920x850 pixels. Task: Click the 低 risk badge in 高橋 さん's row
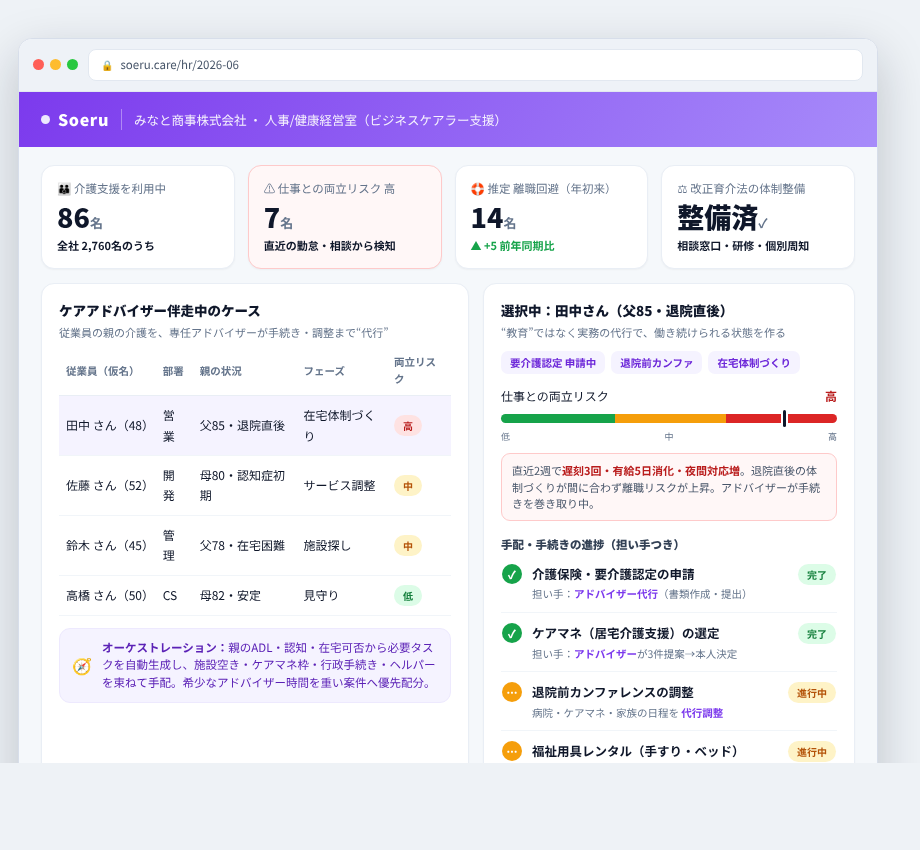click(x=408, y=596)
